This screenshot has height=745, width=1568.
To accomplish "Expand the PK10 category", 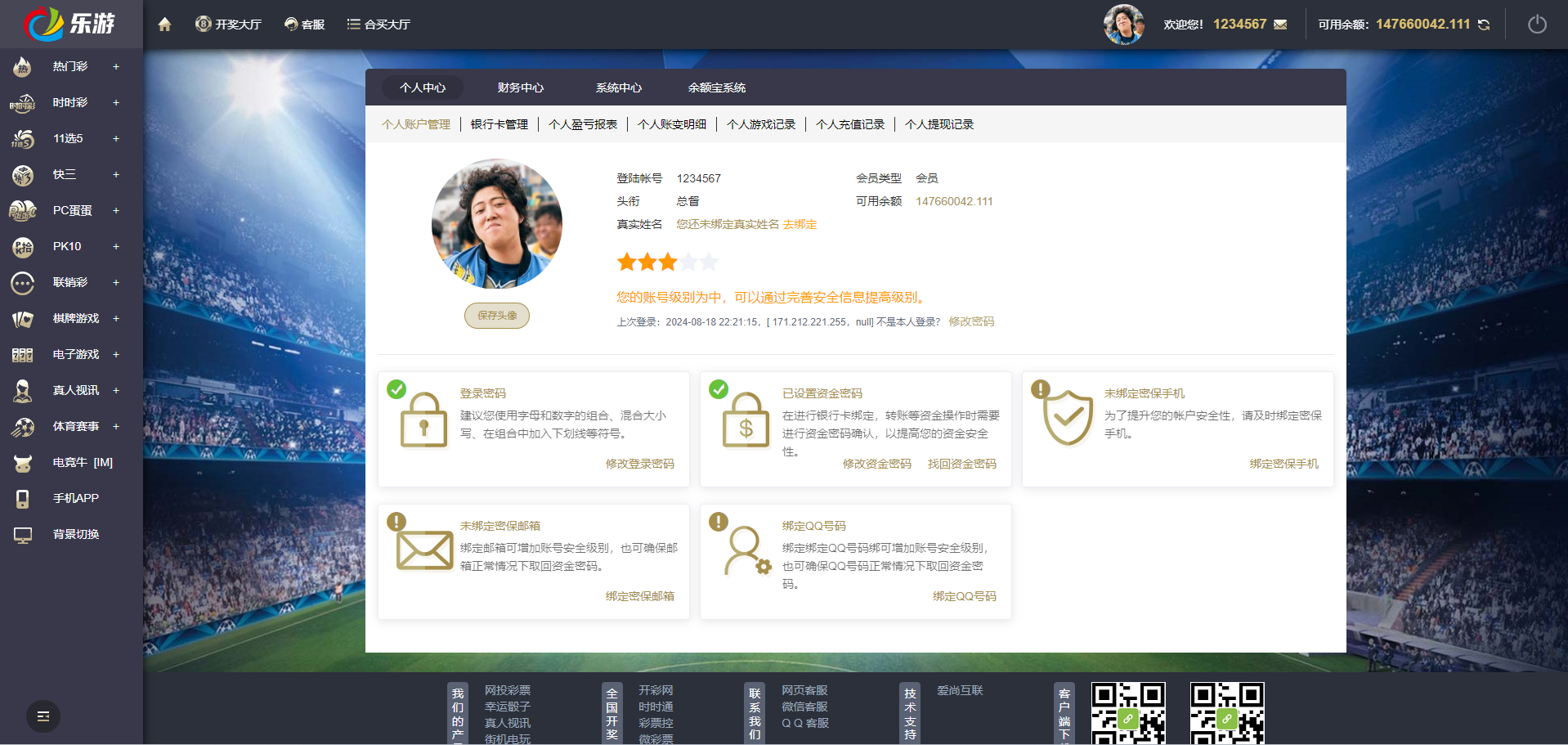I will tap(116, 246).
